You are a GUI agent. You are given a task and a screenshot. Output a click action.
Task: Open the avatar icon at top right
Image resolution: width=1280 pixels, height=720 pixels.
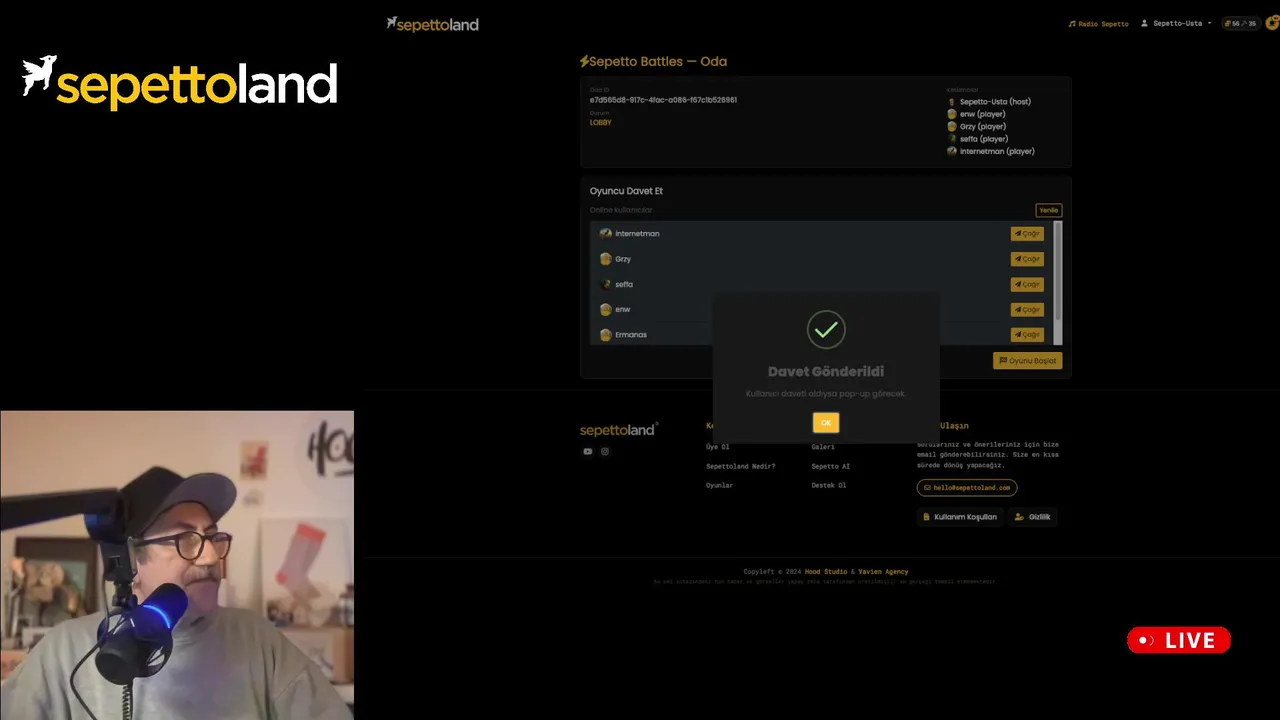1271,23
